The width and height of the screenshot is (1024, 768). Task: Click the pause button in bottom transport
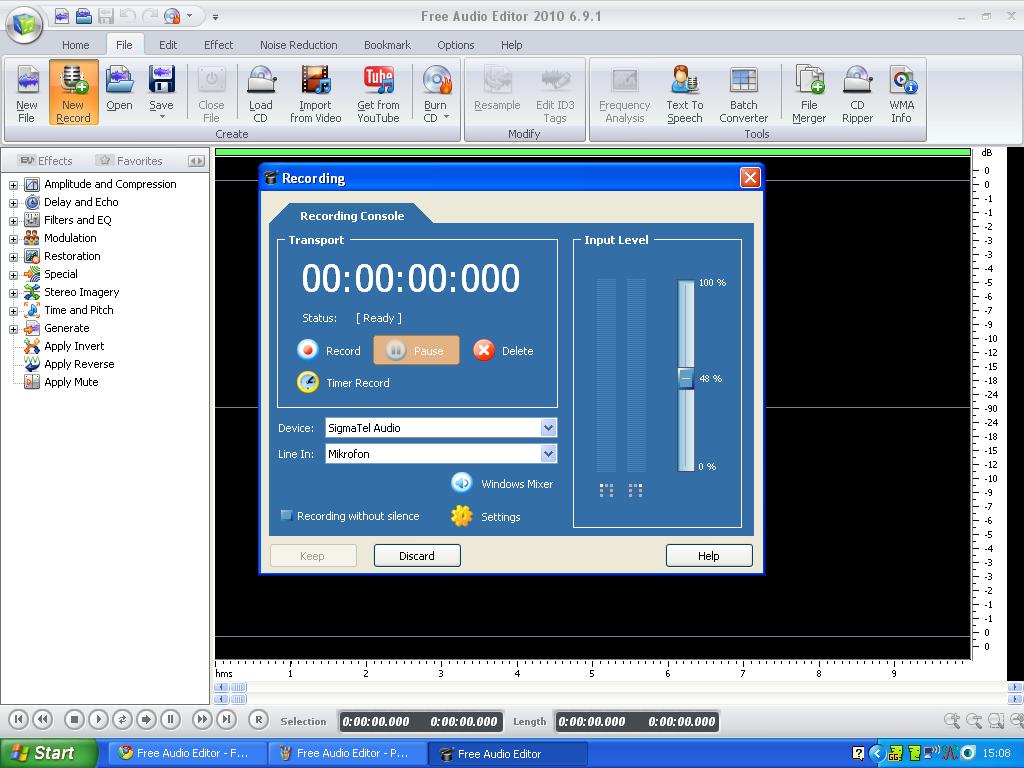[170, 720]
